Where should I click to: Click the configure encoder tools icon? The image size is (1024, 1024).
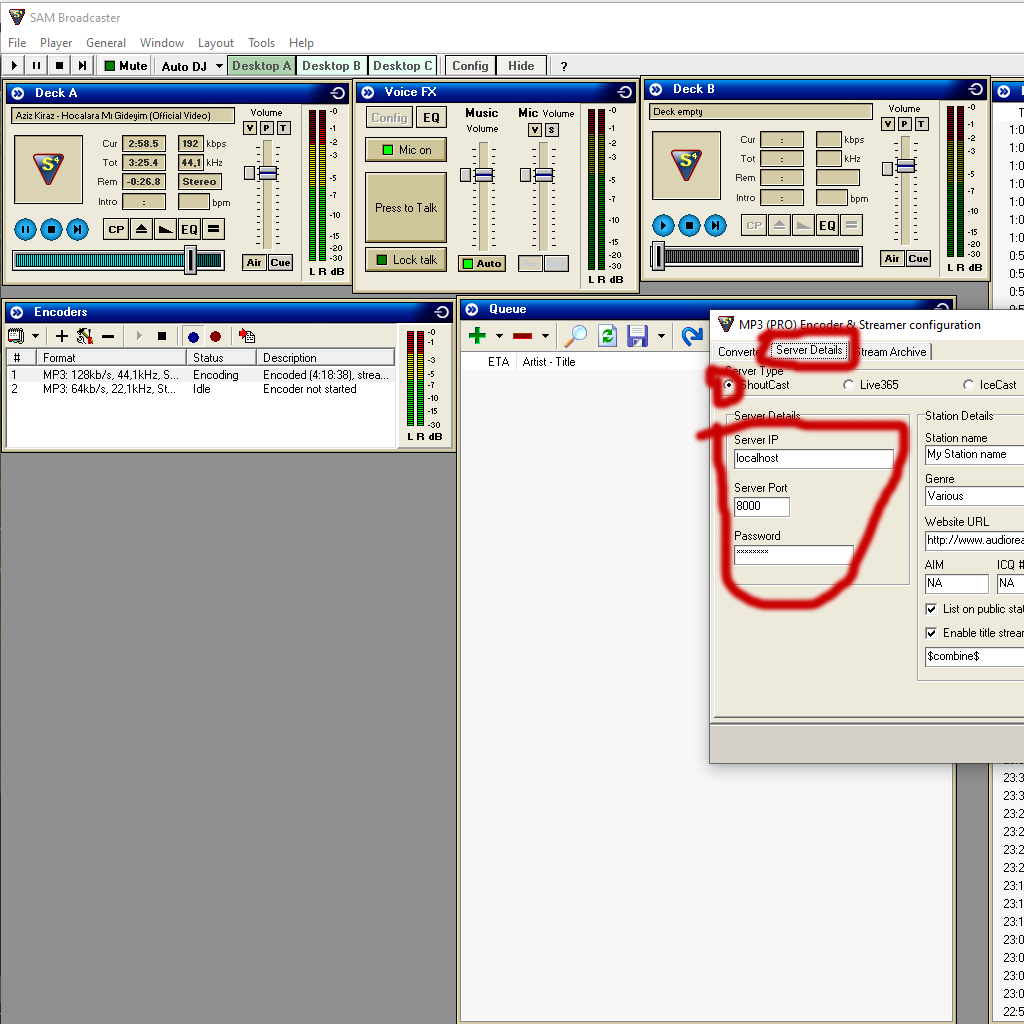point(84,336)
